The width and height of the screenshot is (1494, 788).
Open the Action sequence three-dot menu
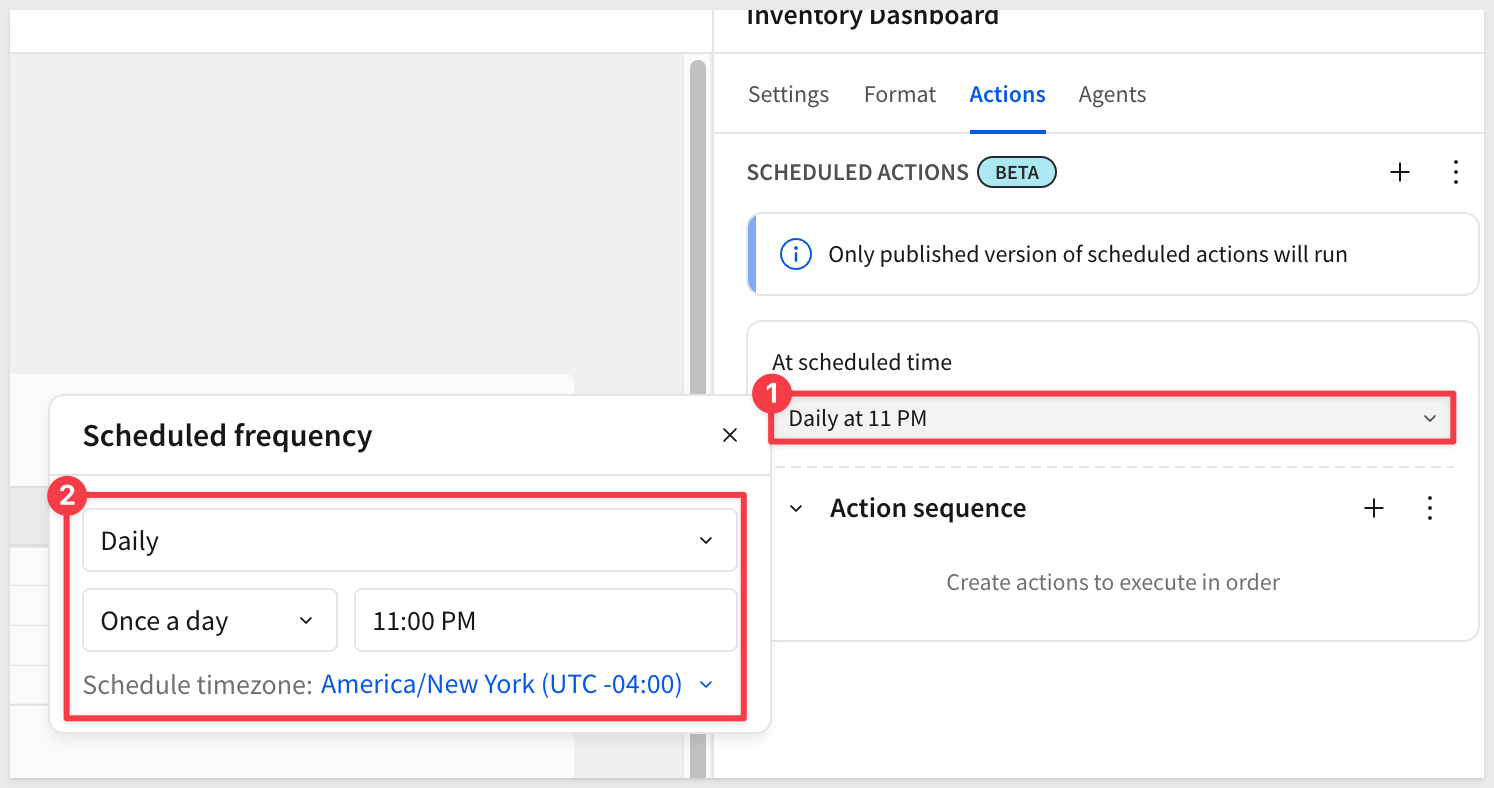pyautogui.click(x=1430, y=508)
